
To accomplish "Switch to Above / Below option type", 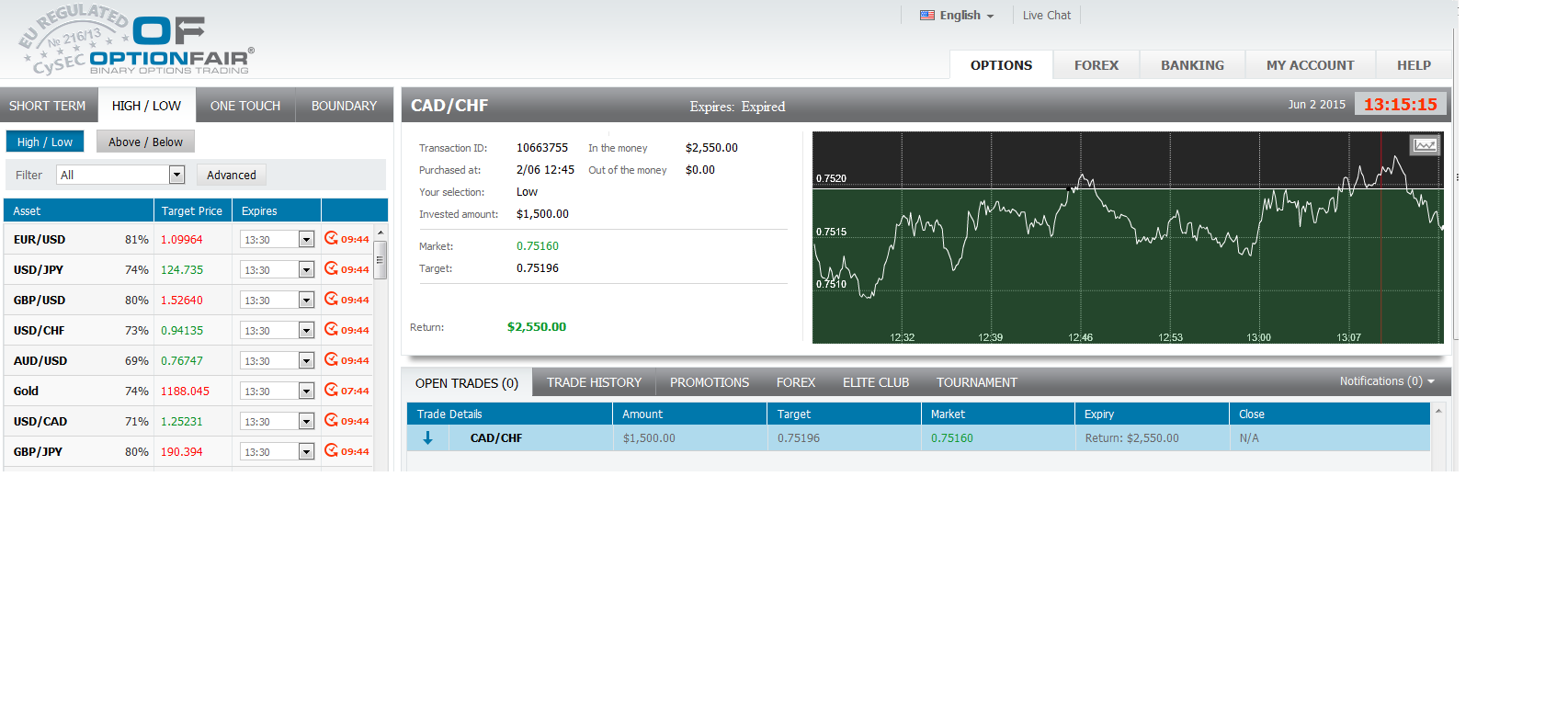I will [x=145, y=142].
